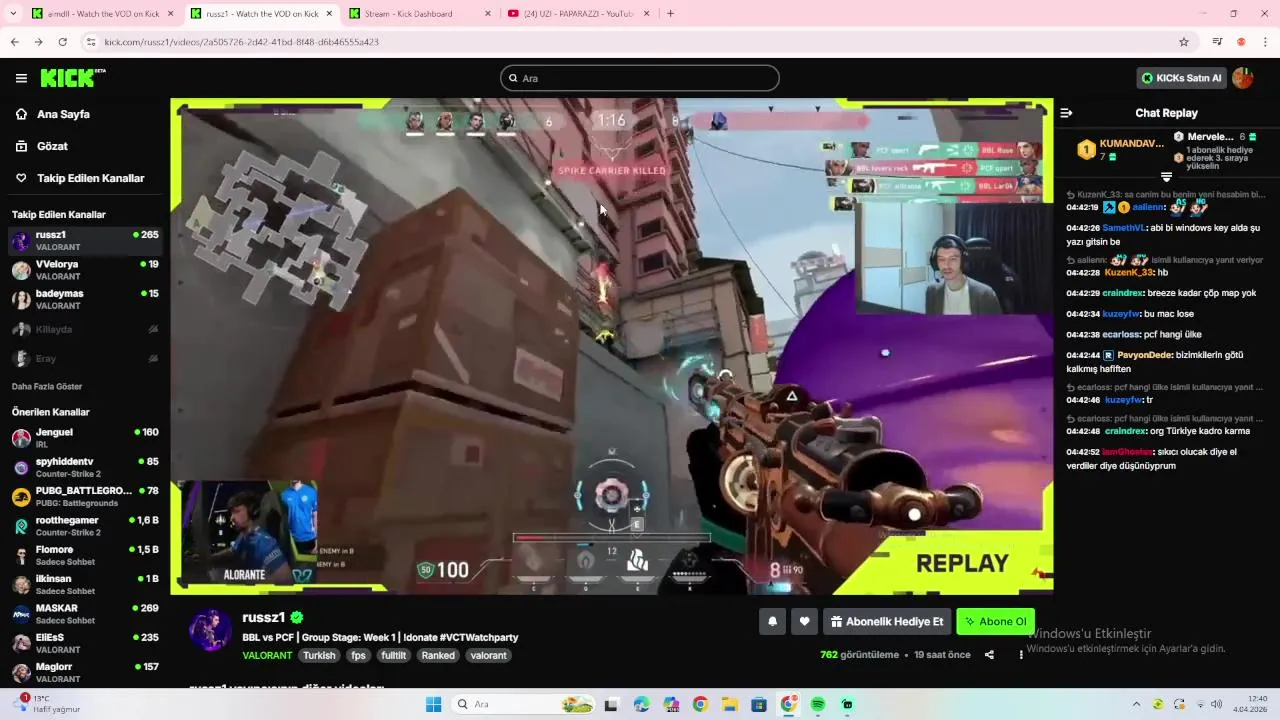This screenshot has height=720, width=1280.
Task: Open Maglorr recommended channel
Action: (x=85, y=672)
